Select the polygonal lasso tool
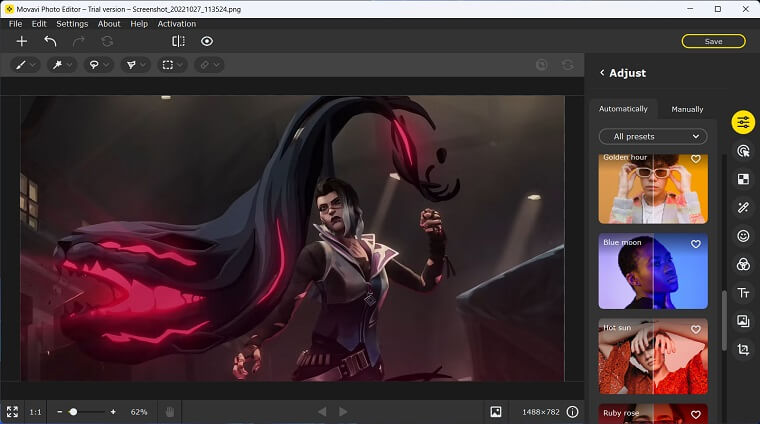 click(x=131, y=65)
